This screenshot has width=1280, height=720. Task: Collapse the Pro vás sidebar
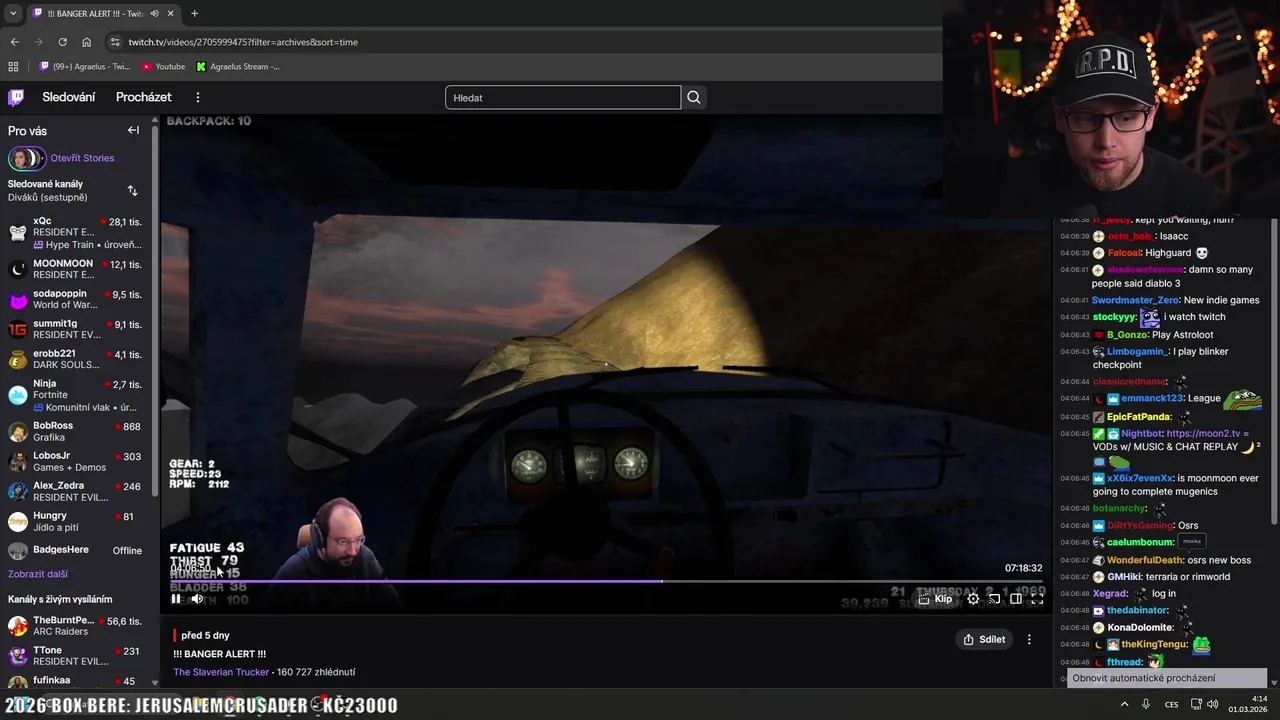pos(133,130)
